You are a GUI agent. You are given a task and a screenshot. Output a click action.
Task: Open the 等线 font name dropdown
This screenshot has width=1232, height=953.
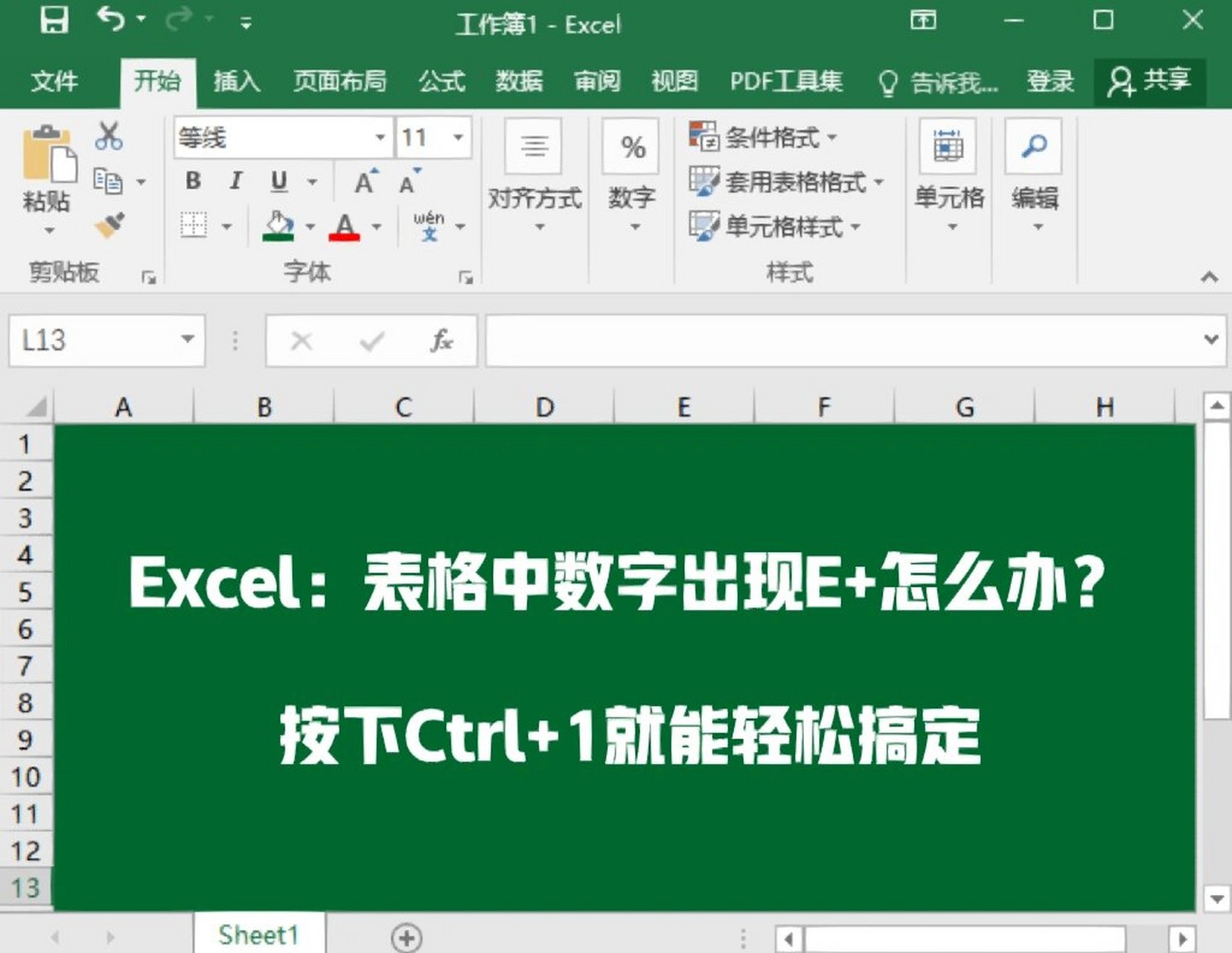click(380, 137)
